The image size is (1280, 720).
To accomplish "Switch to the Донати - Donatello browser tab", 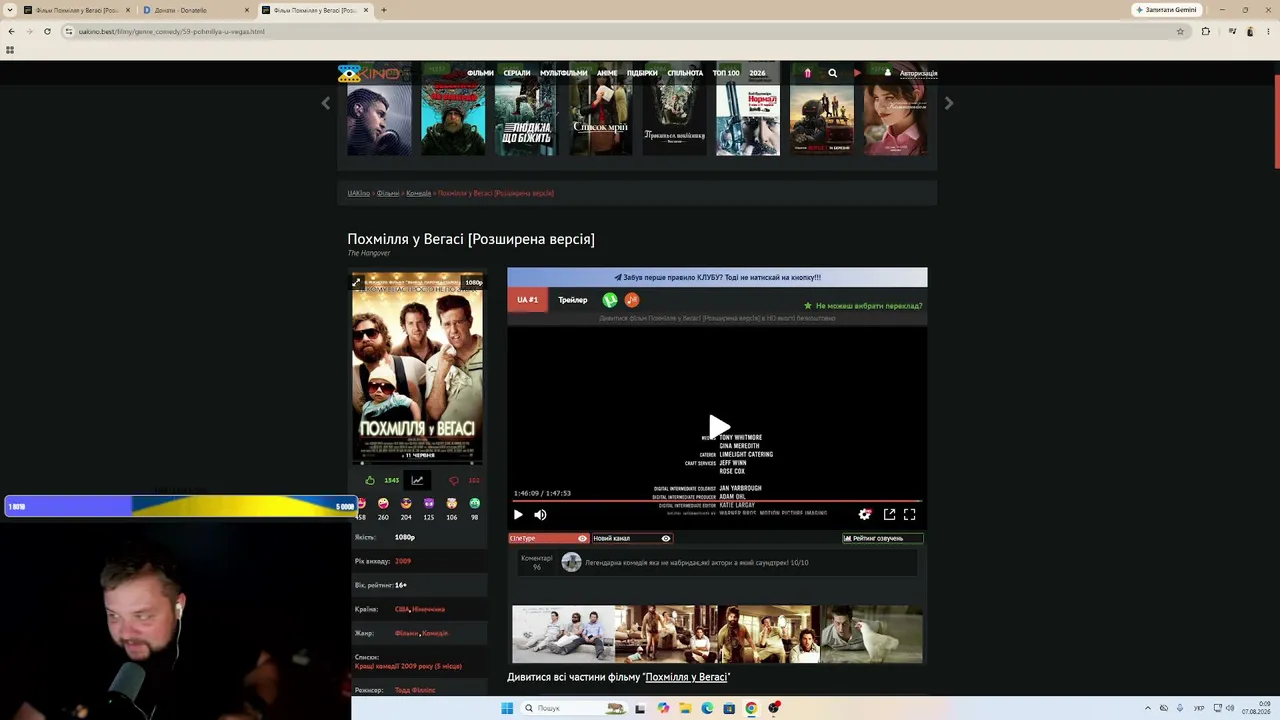I will coord(196,10).
